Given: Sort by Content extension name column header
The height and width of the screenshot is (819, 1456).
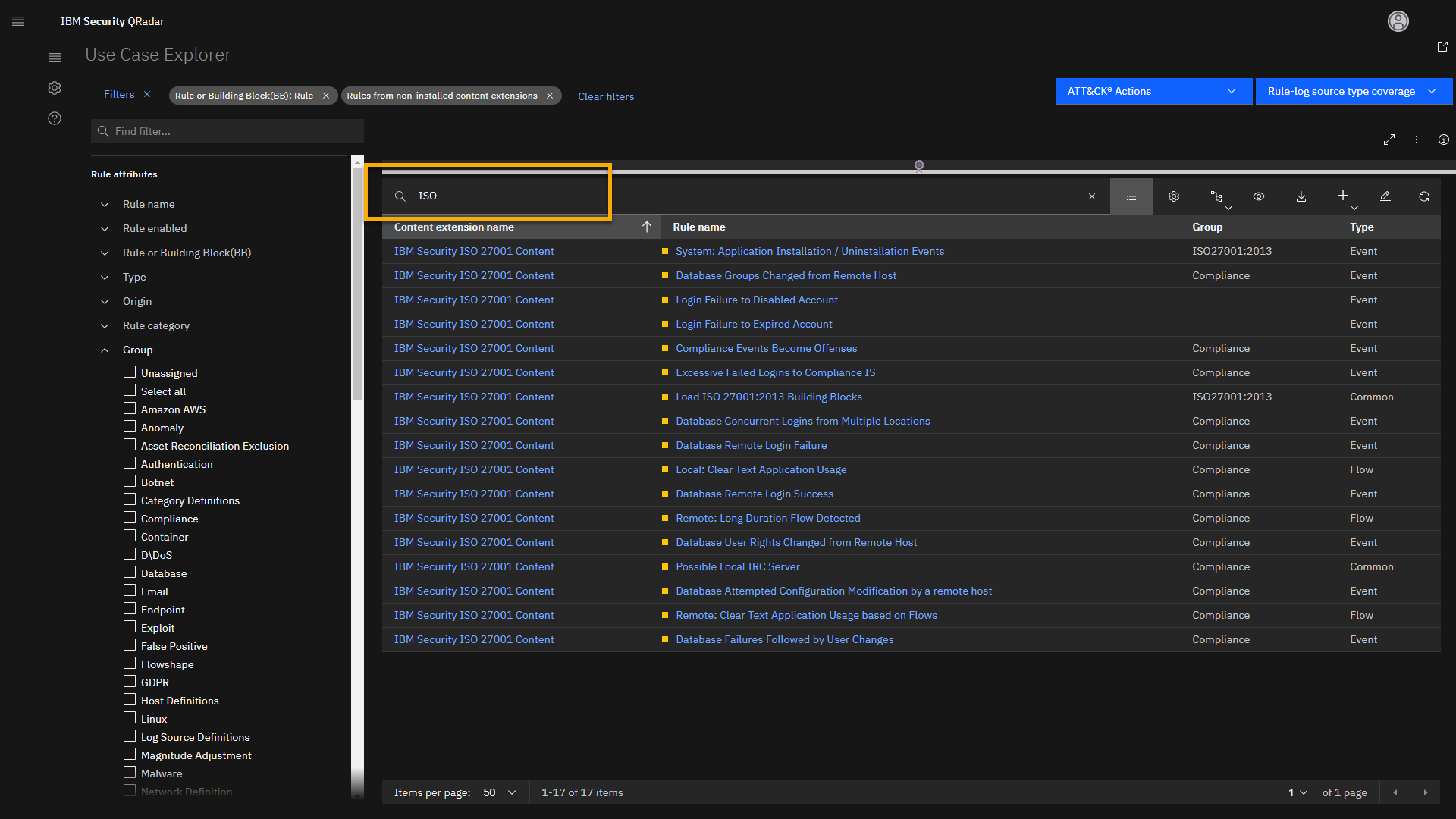Looking at the screenshot, I should 453,227.
